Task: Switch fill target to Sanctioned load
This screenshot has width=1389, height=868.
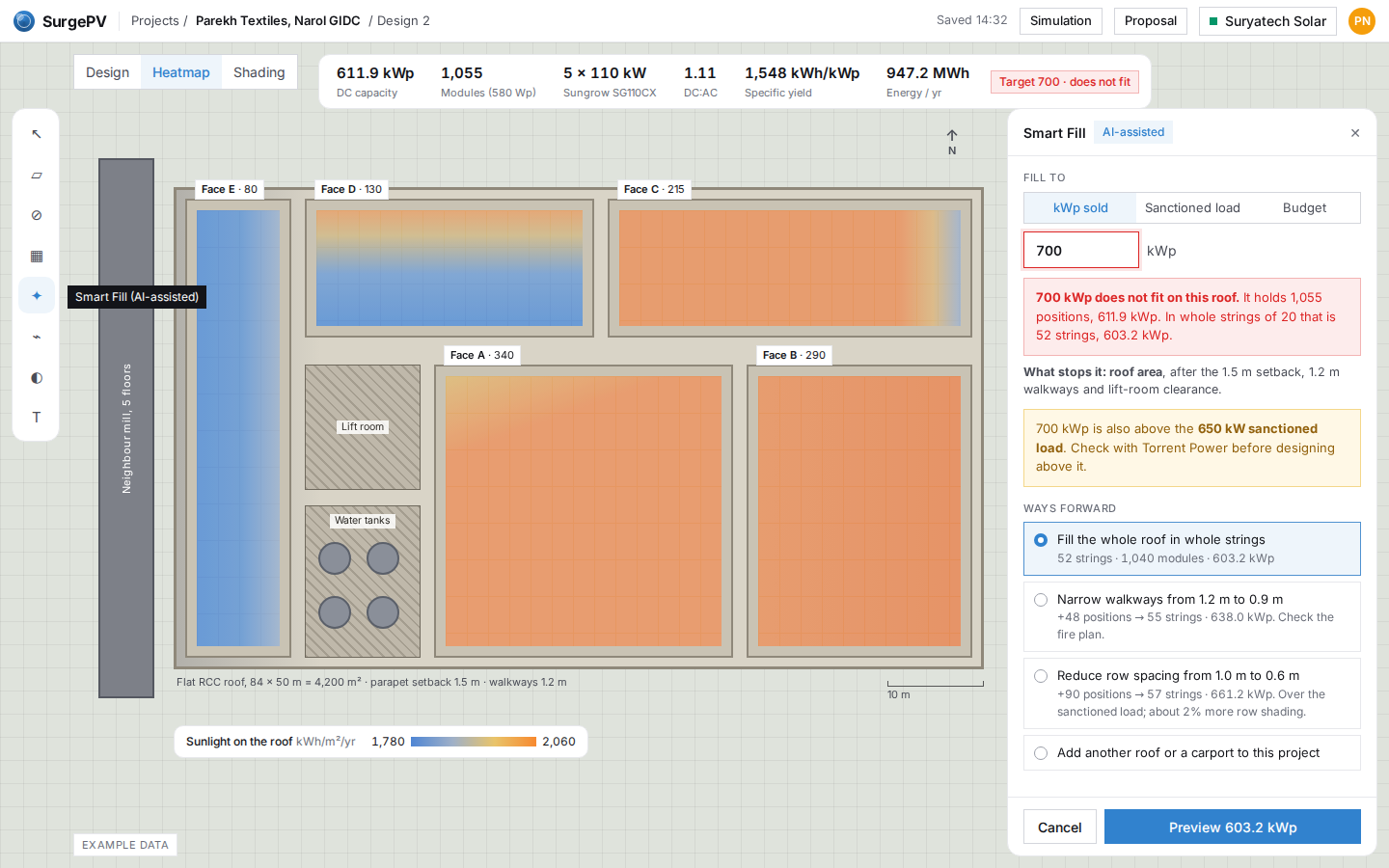Action: click(x=1192, y=207)
